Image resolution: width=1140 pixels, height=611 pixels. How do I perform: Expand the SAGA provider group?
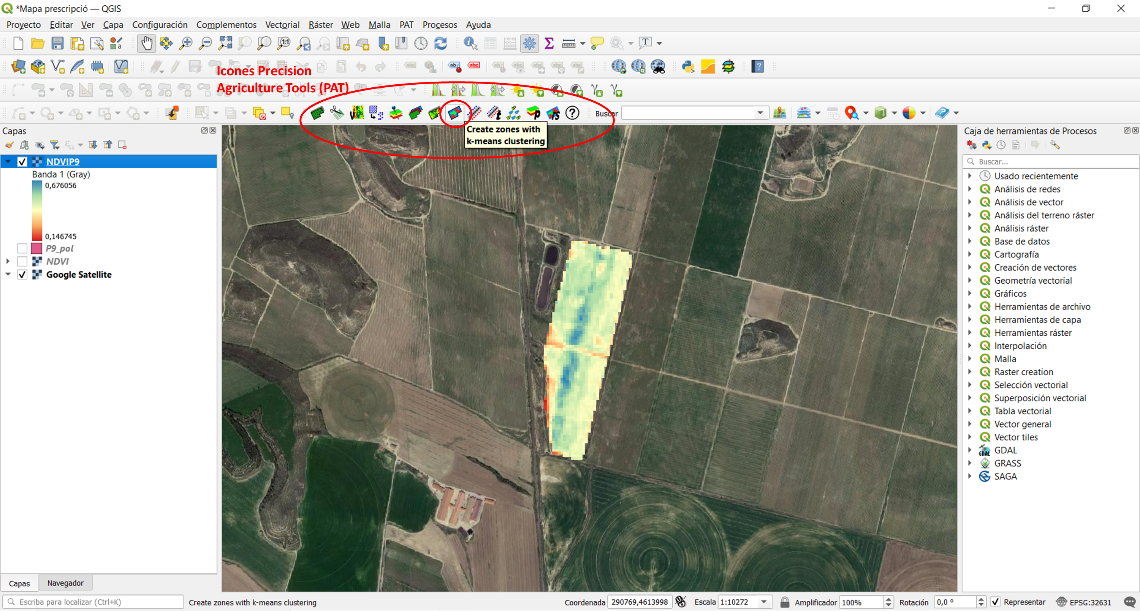click(970, 476)
